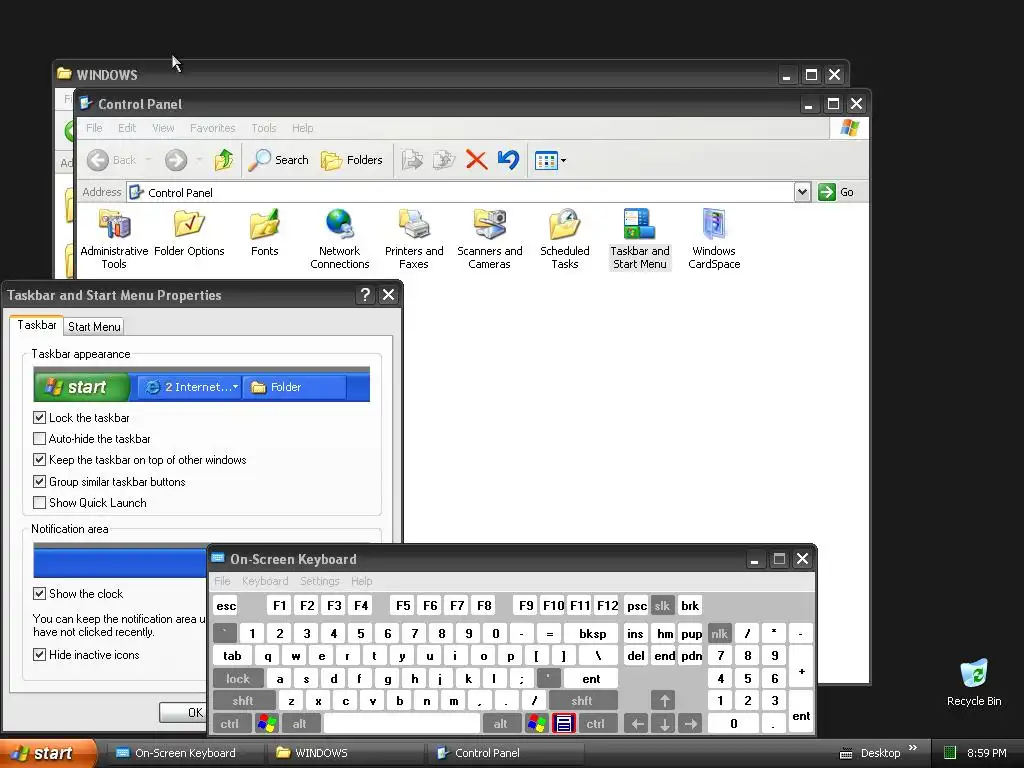This screenshot has width=1024, height=768.
Task: Select Taskbar and Start Menu icon
Action: [640, 239]
